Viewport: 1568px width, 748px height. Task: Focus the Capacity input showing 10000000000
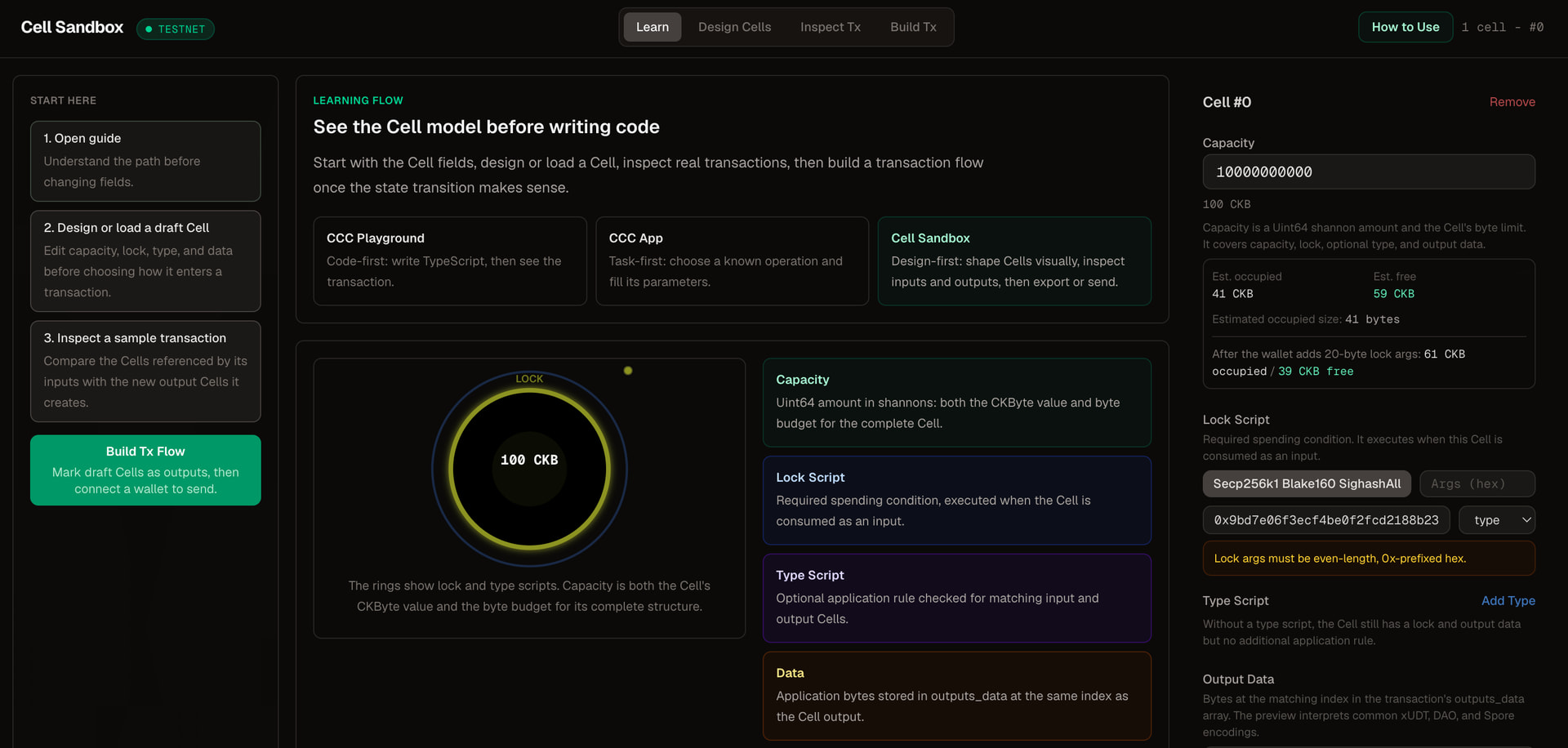click(x=1369, y=172)
